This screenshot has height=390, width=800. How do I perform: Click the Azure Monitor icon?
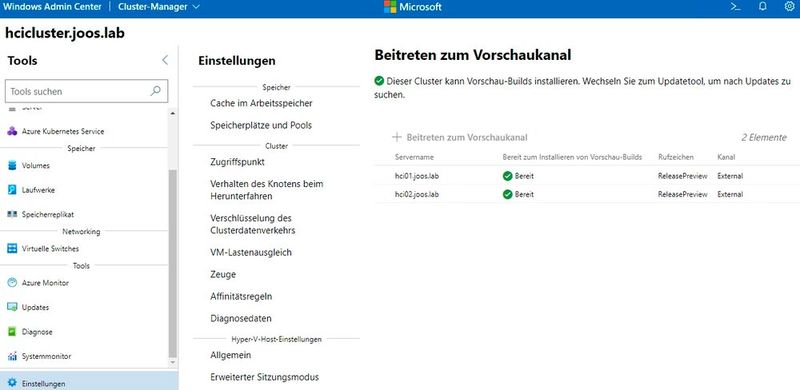[x=12, y=283]
